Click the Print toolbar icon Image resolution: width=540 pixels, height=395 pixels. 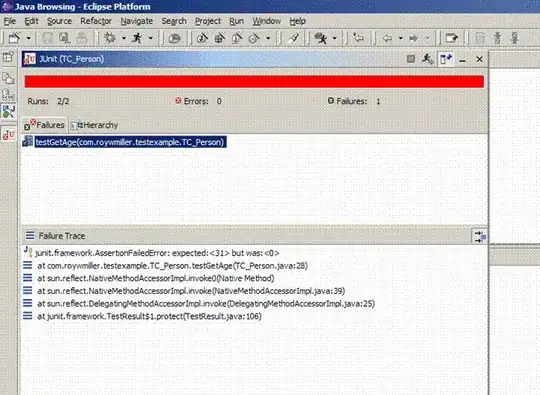pyautogui.click(x=82, y=38)
